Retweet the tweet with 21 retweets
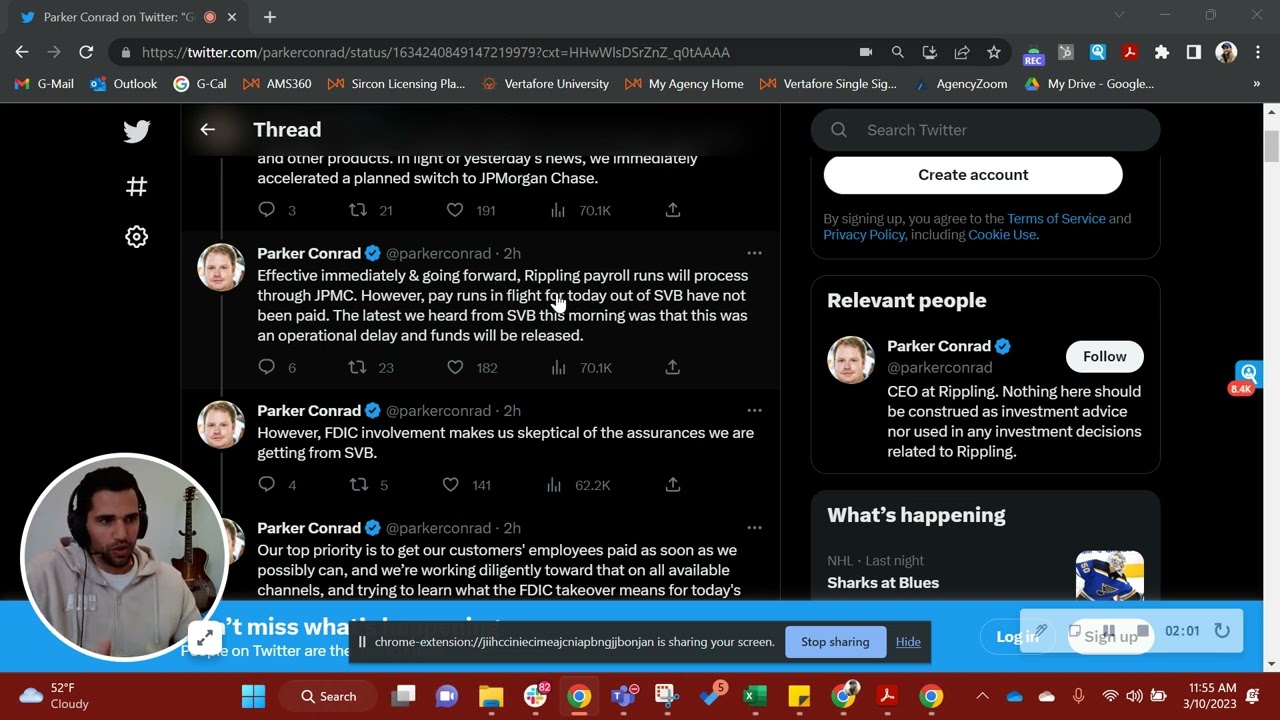This screenshot has width=1280, height=720. pyautogui.click(x=357, y=209)
